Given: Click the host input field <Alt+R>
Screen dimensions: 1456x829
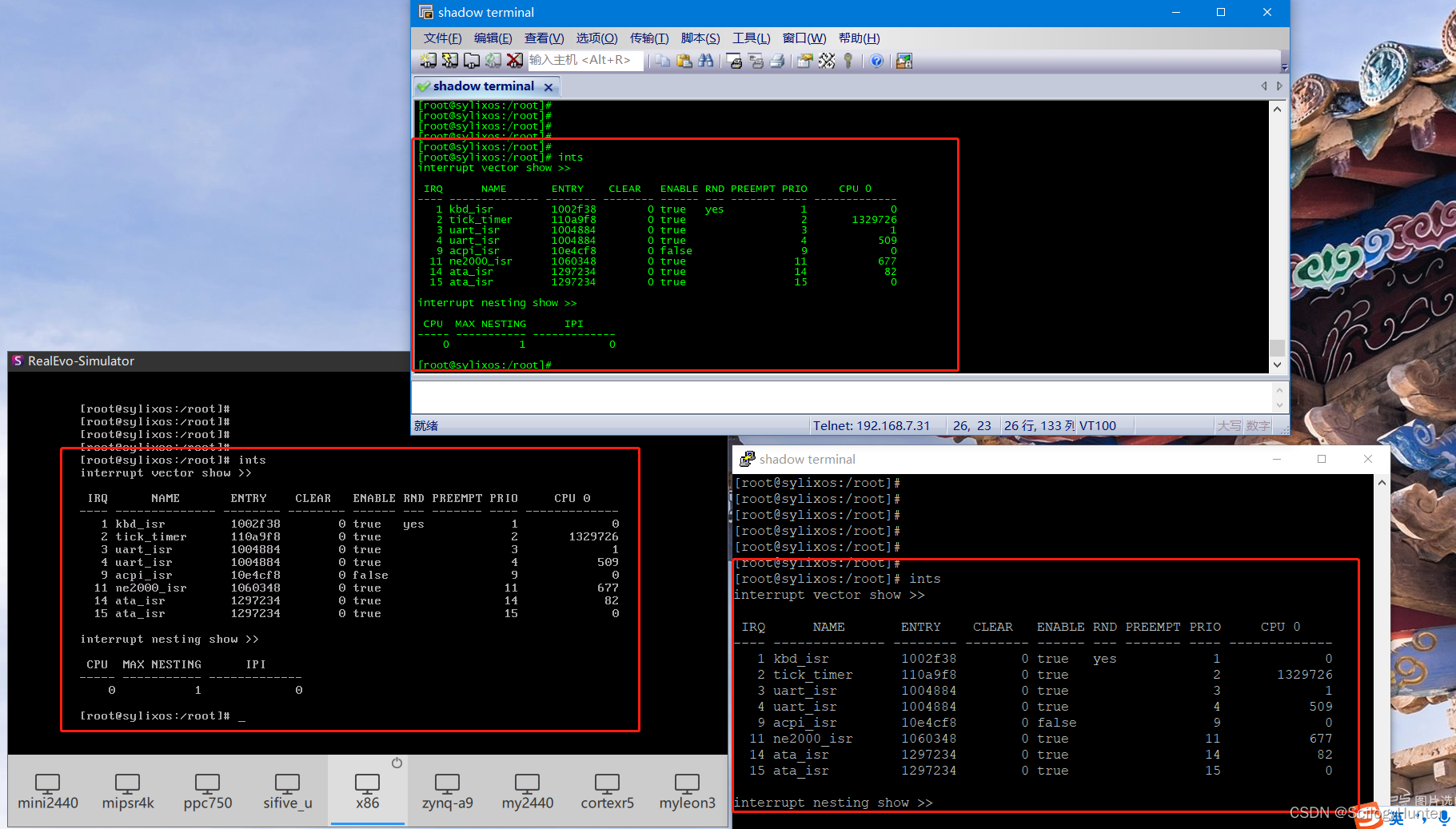Looking at the screenshot, I should point(585,61).
